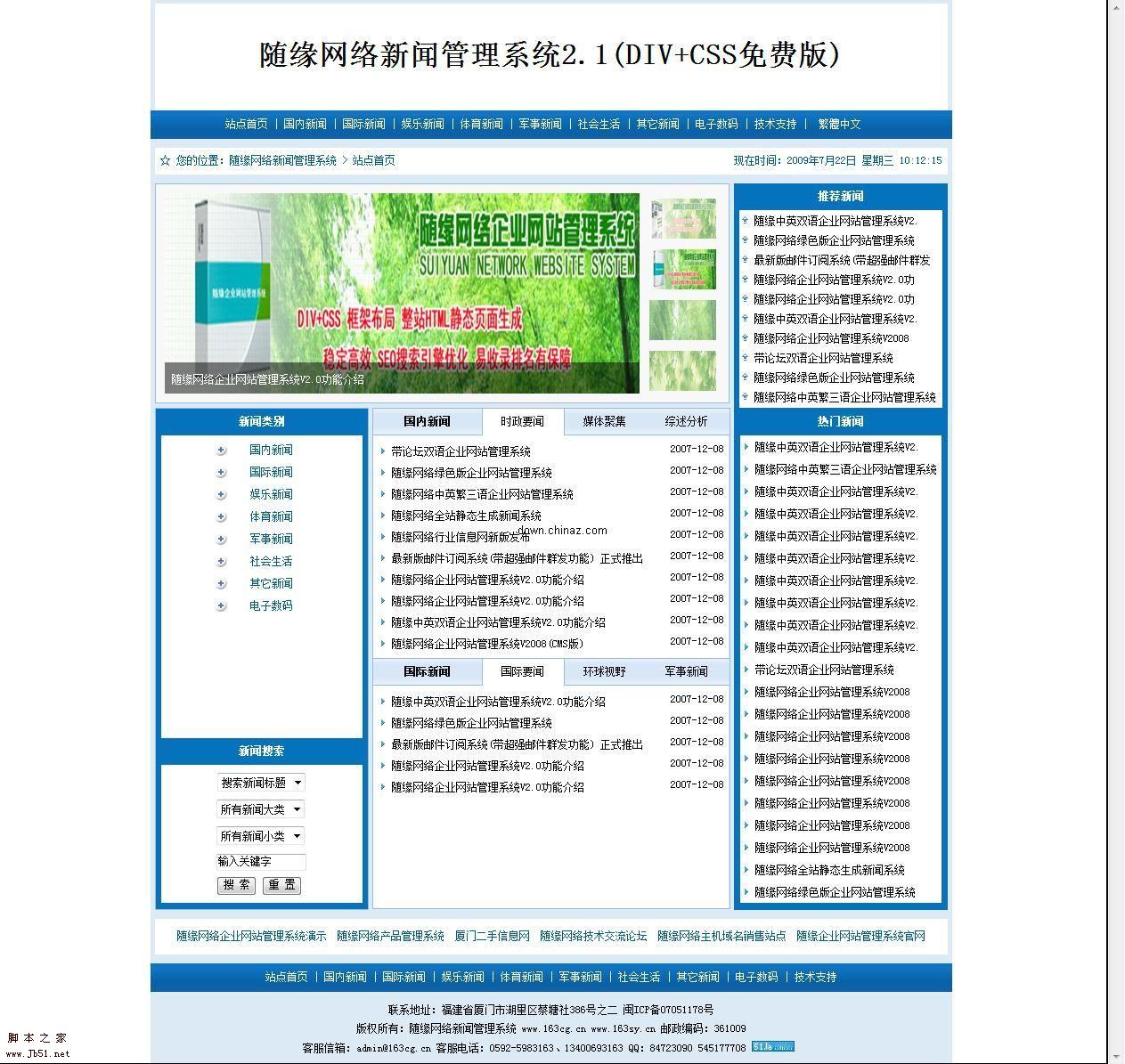Click the page vertical scrollbar
Screen dimensions: 1125x1064
(x=1115, y=532)
